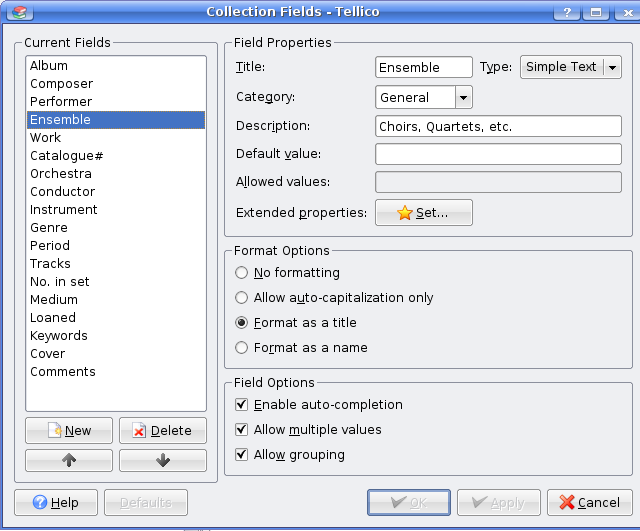Expand the Category dropdown arrow
This screenshot has height=531, width=640.
pyautogui.click(x=463, y=97)
